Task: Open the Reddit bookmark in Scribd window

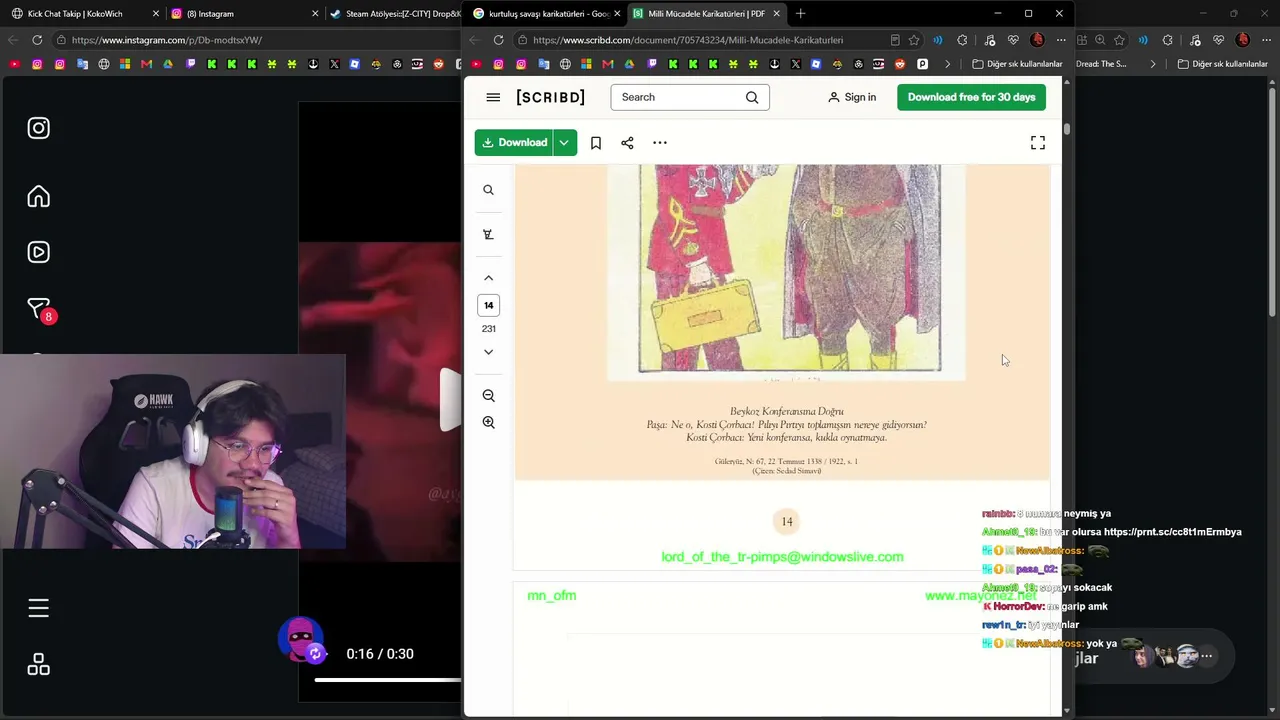Action: (900, 64)
